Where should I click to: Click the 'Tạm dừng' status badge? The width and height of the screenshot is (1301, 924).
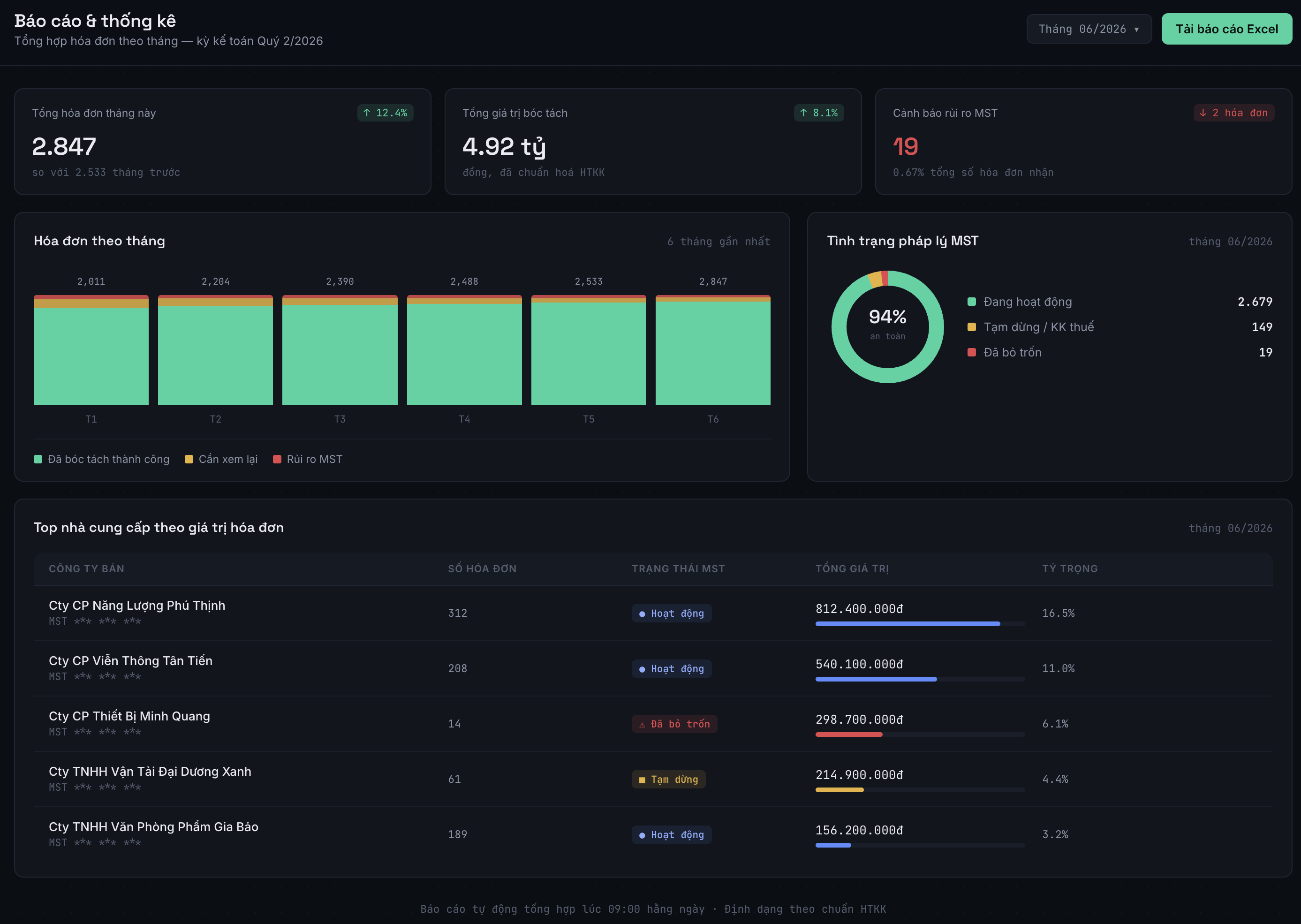(668, 780)
